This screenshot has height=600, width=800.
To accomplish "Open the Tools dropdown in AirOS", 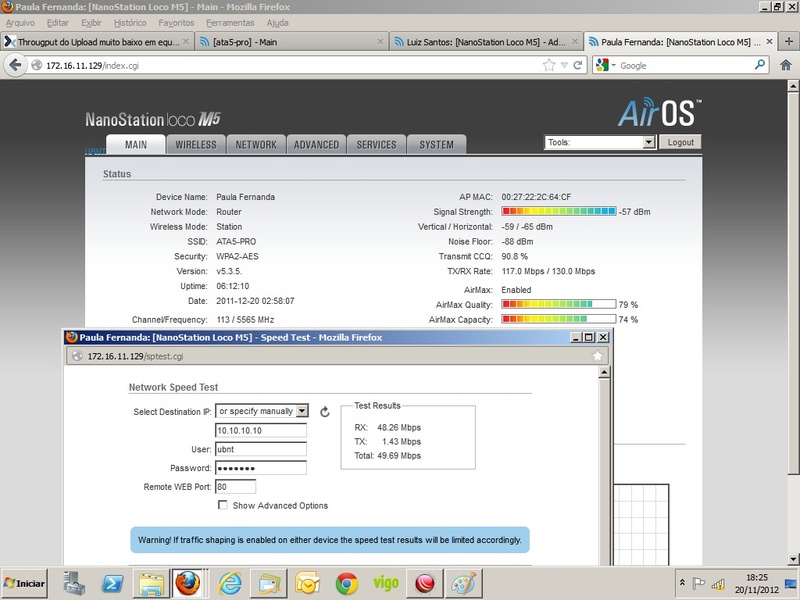I will point(599,142).
